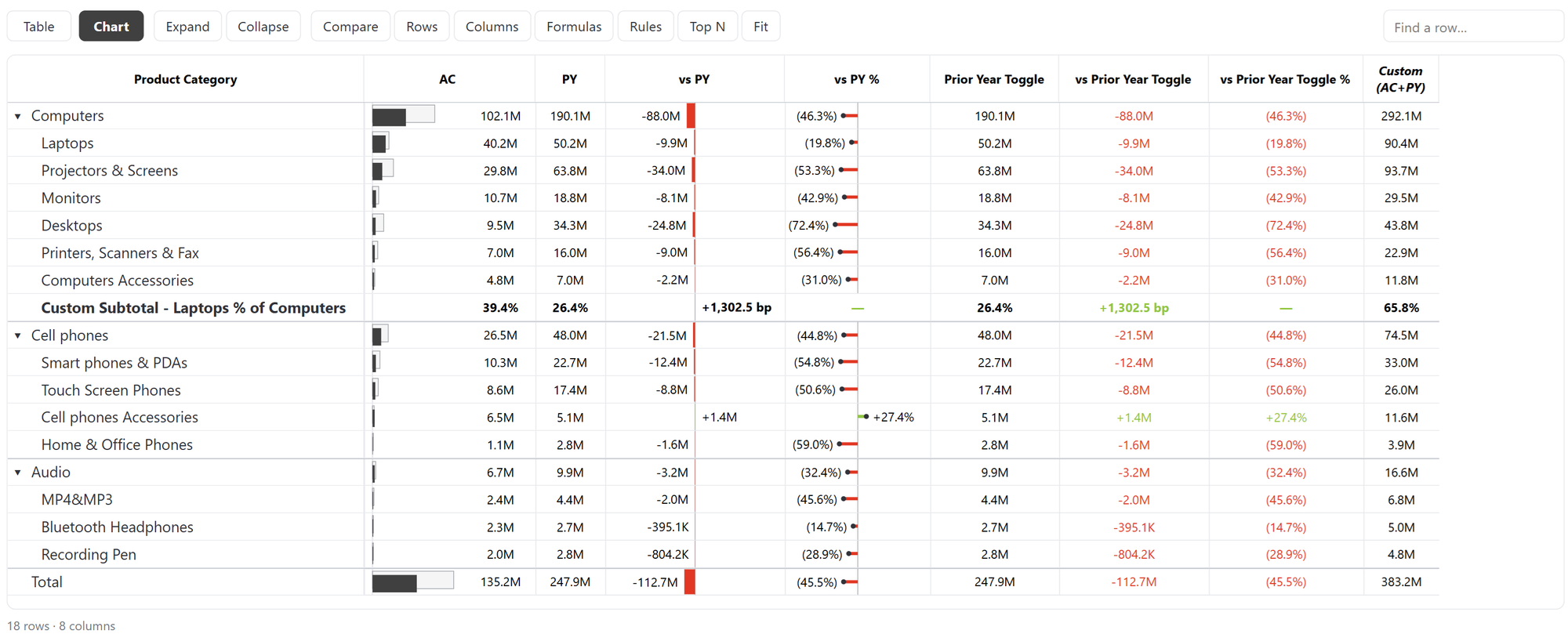Select the 'MP4&MP3' row label
This screenshot has height=634, width=1568.
tap(77, 500)
